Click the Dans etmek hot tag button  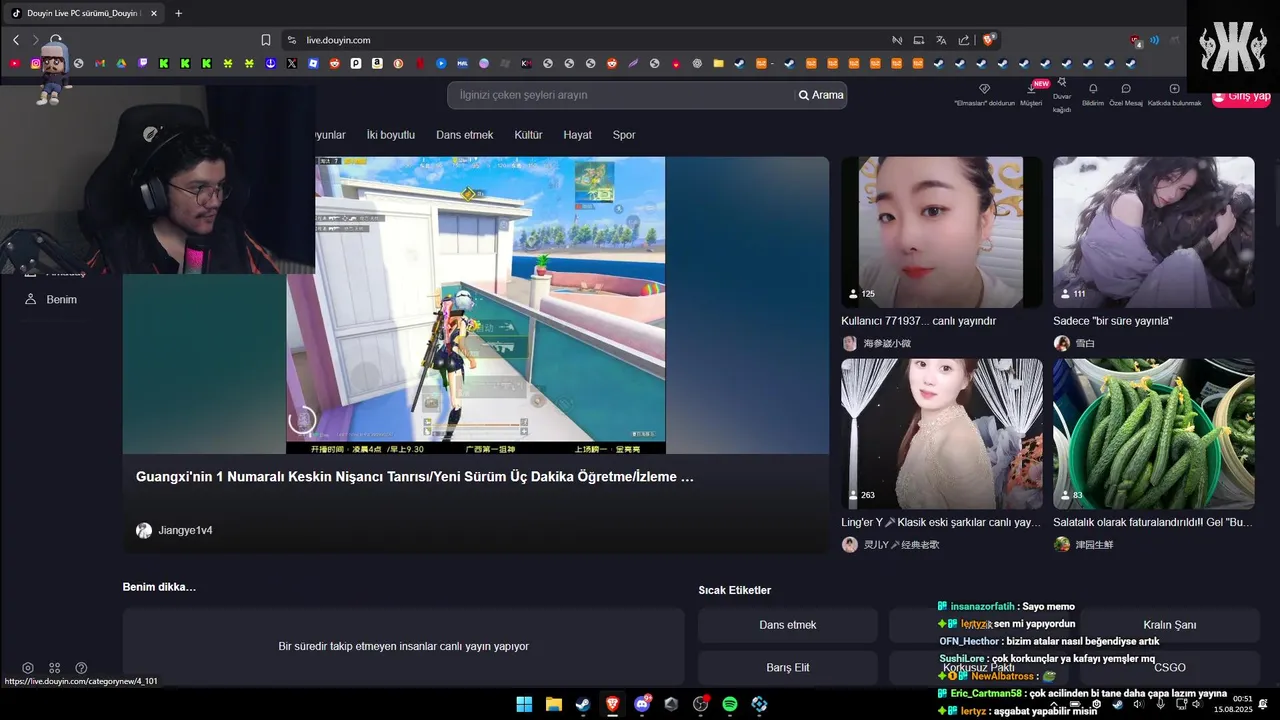click(x=788, y=625)
